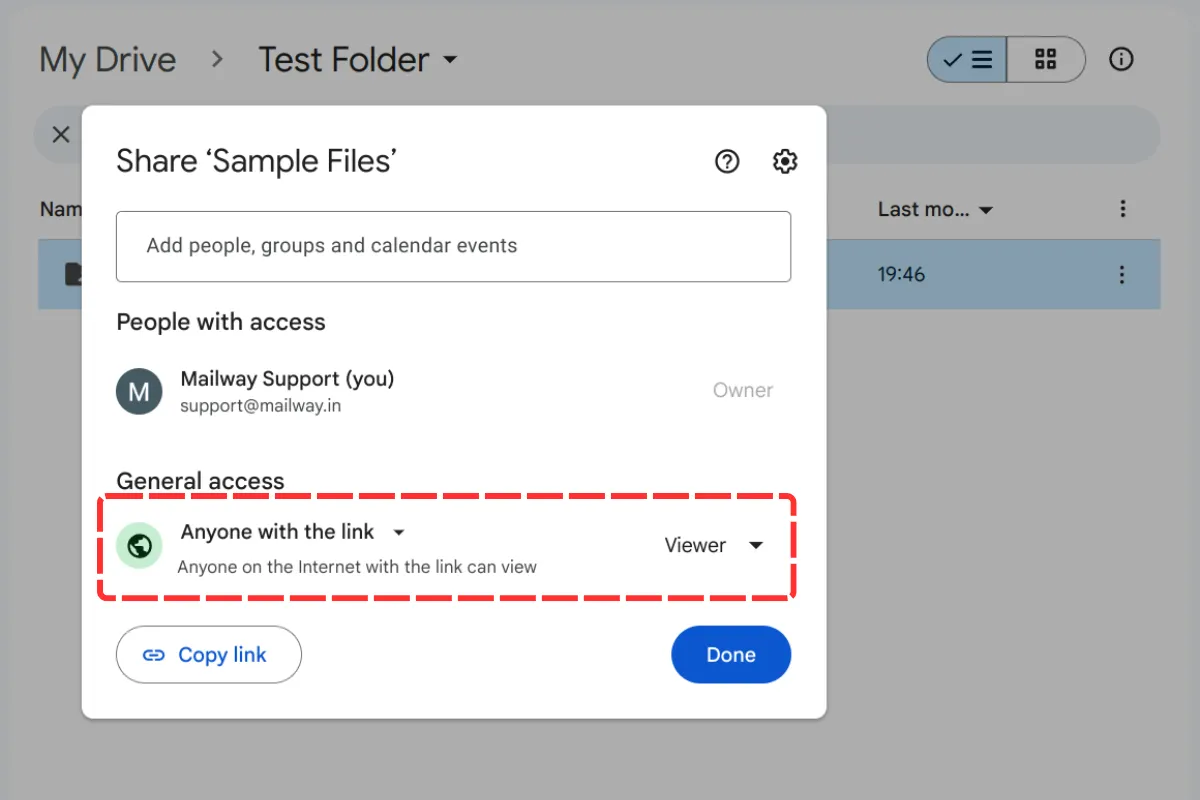Click the Done button
Screen dimensions: 1200x800
coord(731,654)
